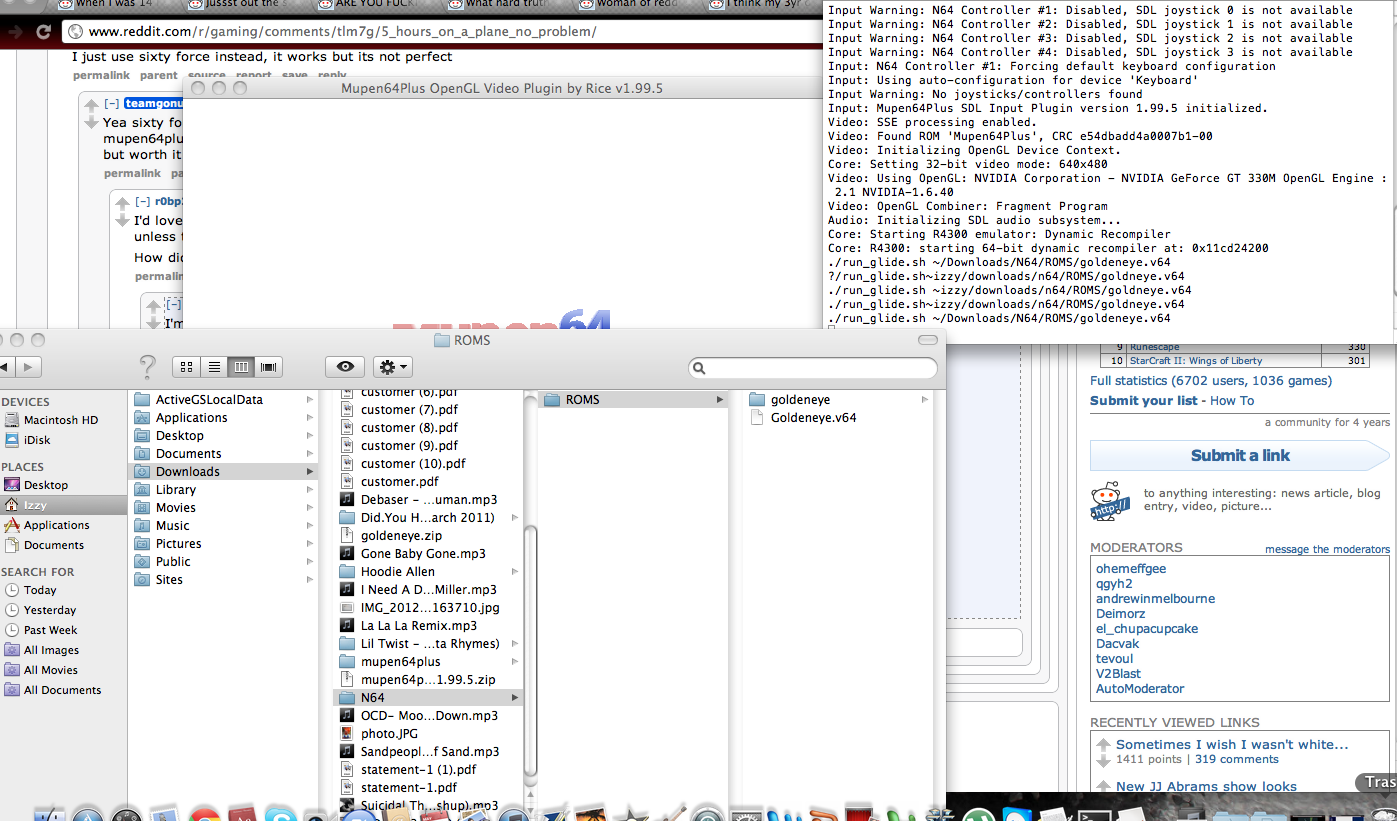Screen dimensions: 1397x821
Task: Switch Finder to icon view
Action: 186,367
